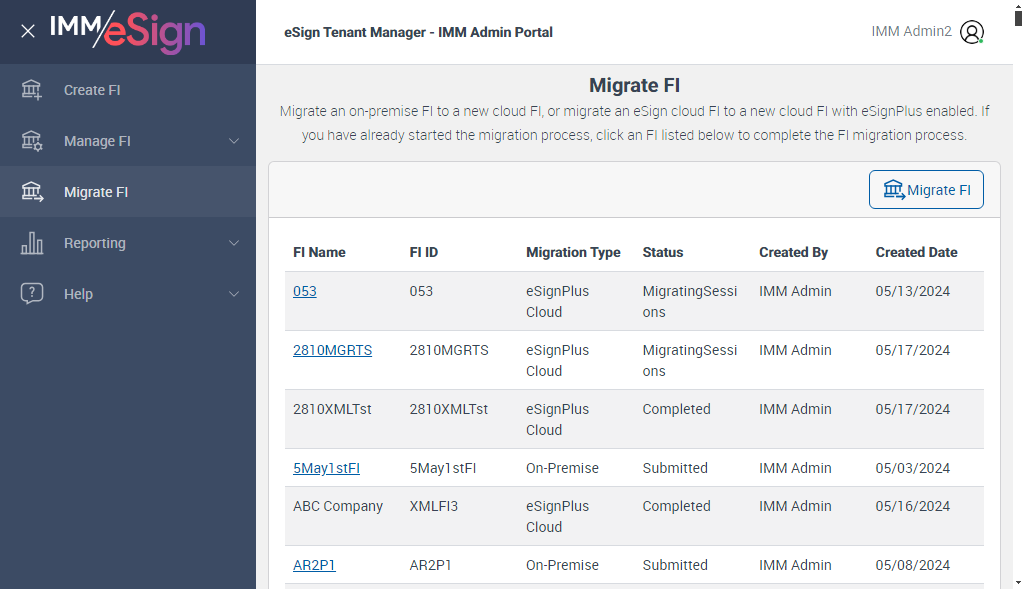Open the AR2P1 FI link

pos(314,565)
